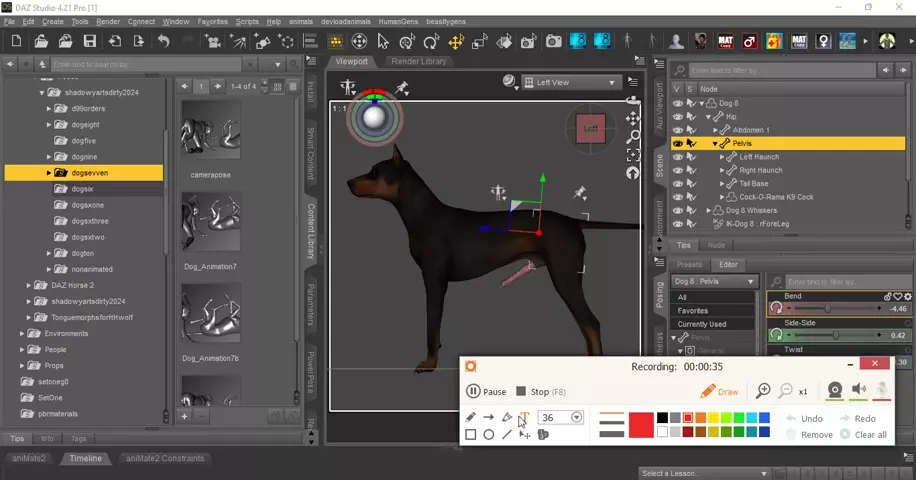Select the rectangle shape drawing tool
This screenshot has height=480, width=916.
point(471,435)
